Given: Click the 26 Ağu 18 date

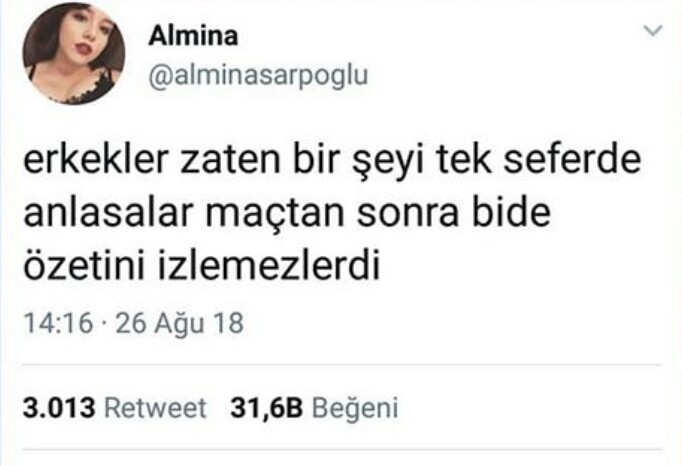Looking at the screenshot, I should point(180,324).
